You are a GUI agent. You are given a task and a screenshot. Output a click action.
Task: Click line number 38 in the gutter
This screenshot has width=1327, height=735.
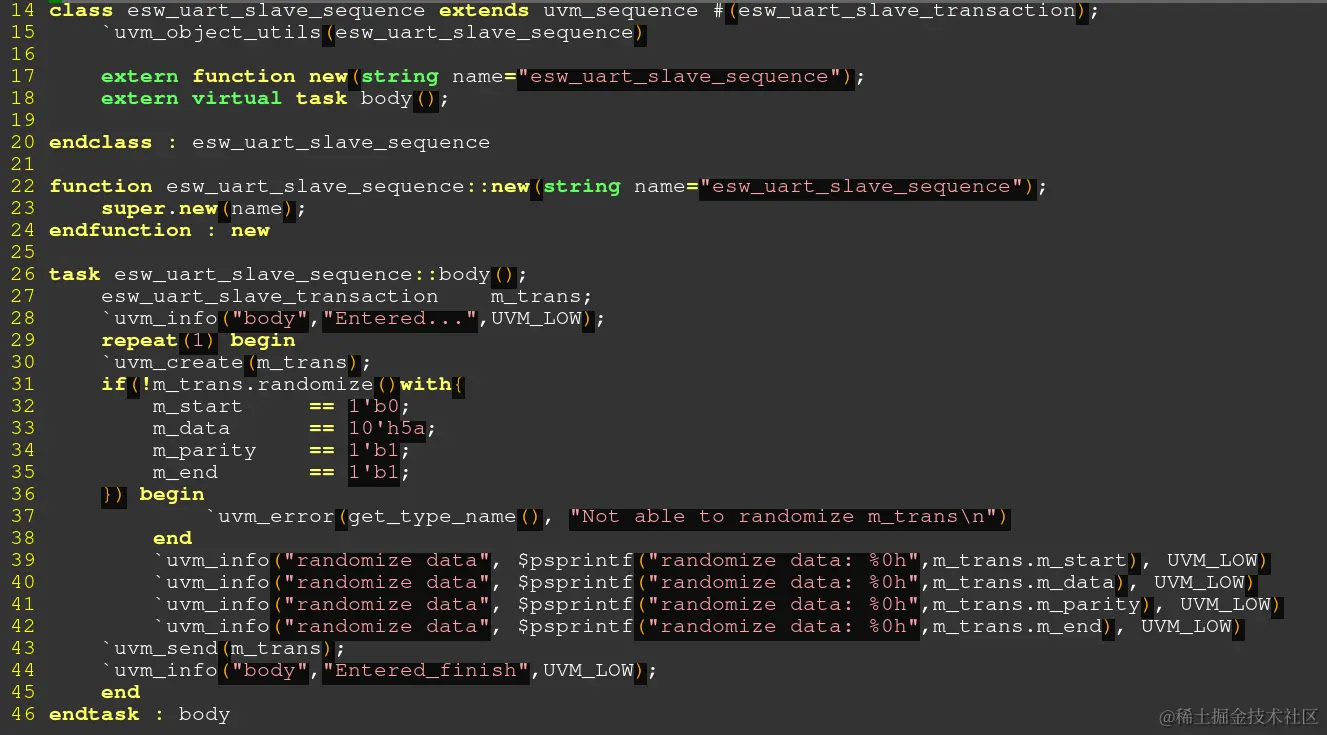pos(23,538)
